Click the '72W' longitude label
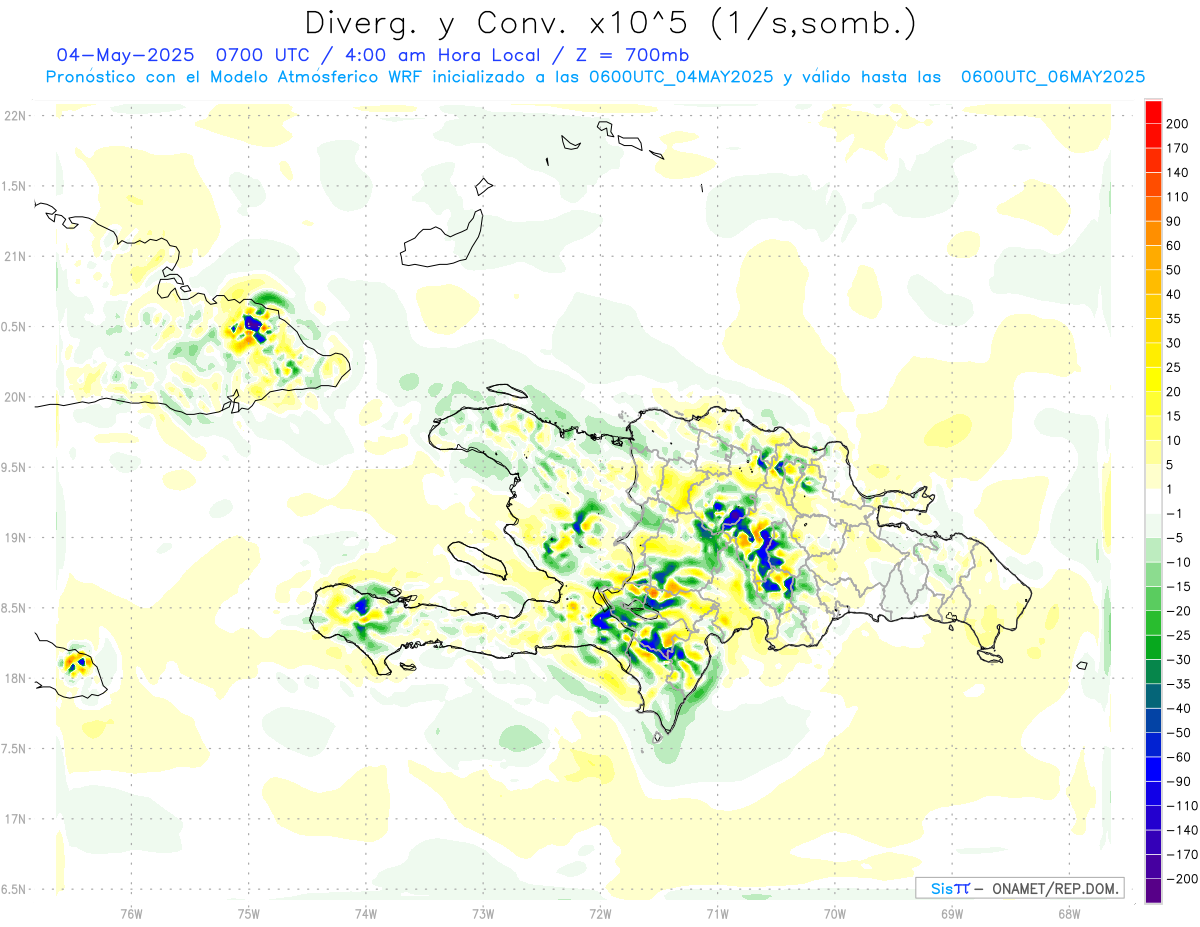This screenshot has height=927, width=1200. 600,913
